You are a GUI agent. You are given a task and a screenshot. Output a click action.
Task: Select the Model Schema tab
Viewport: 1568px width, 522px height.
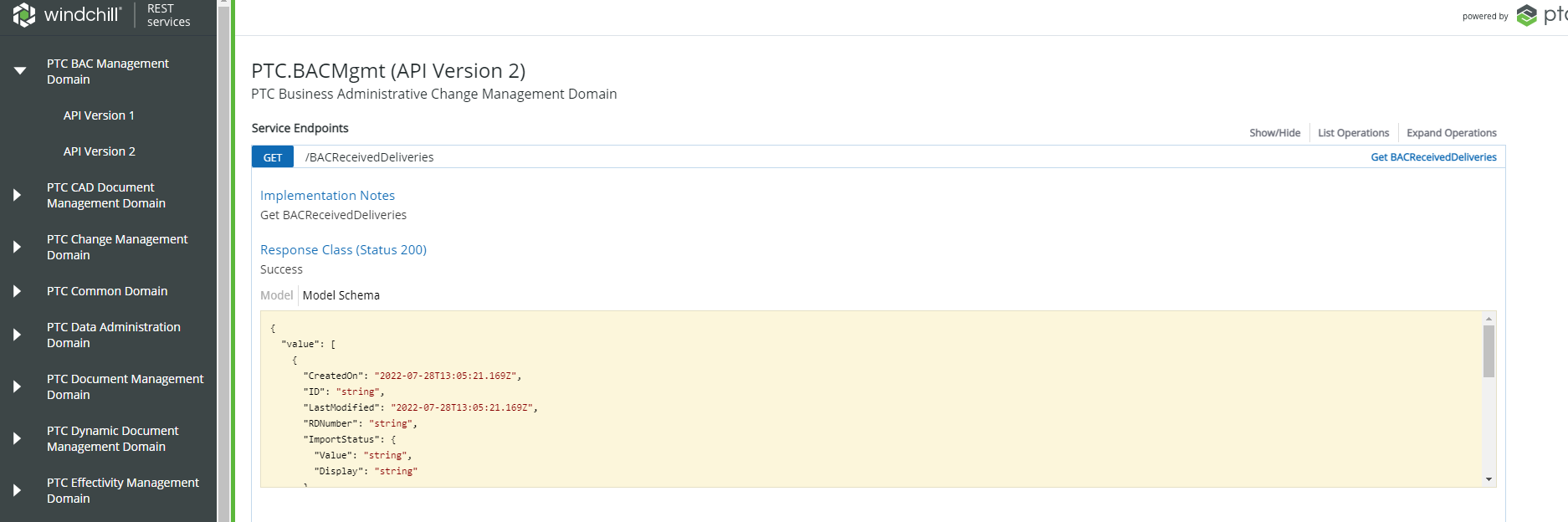[x=341, y=295]
